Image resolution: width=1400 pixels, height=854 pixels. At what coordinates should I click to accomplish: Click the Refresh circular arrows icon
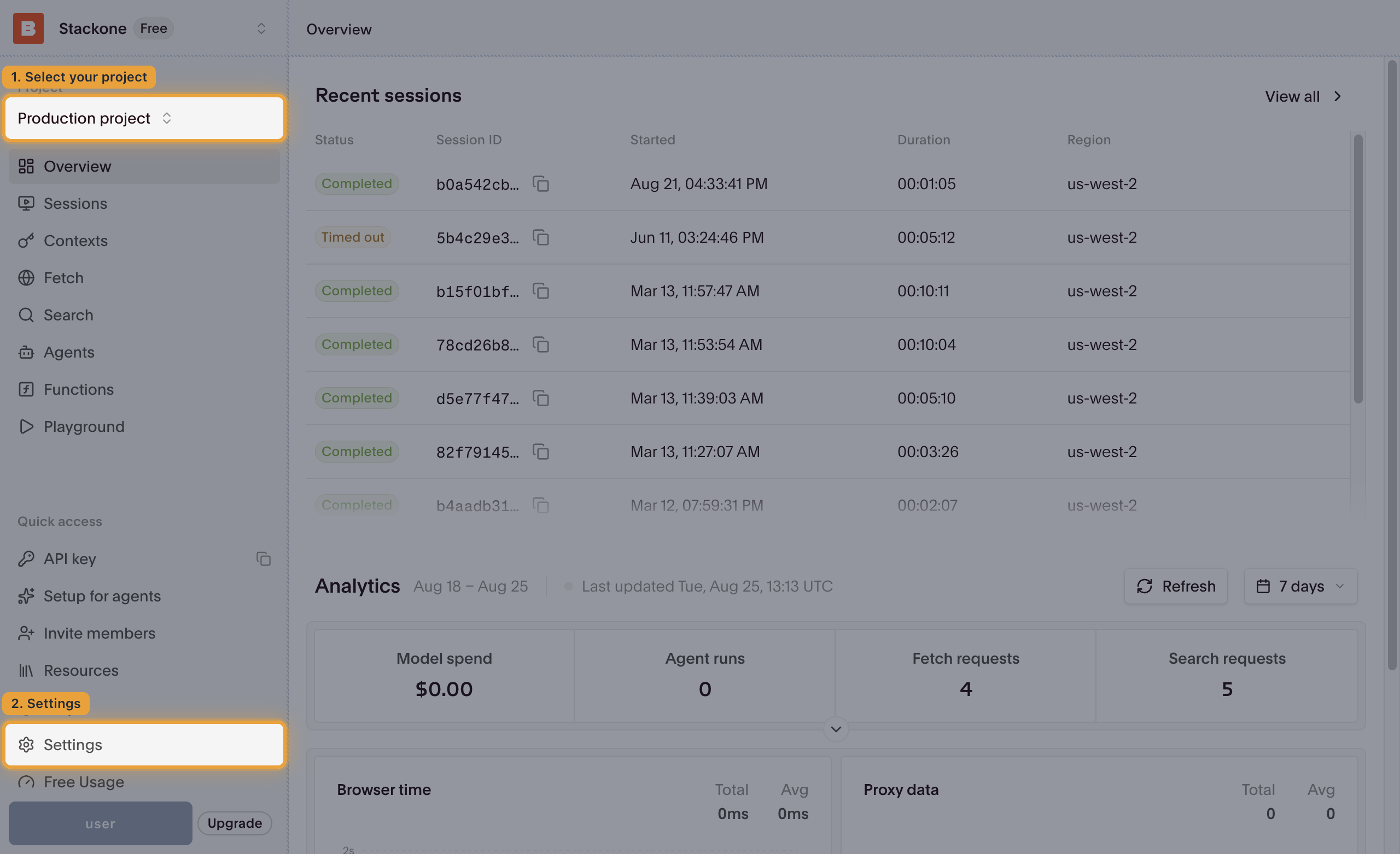click(1144, 586)
